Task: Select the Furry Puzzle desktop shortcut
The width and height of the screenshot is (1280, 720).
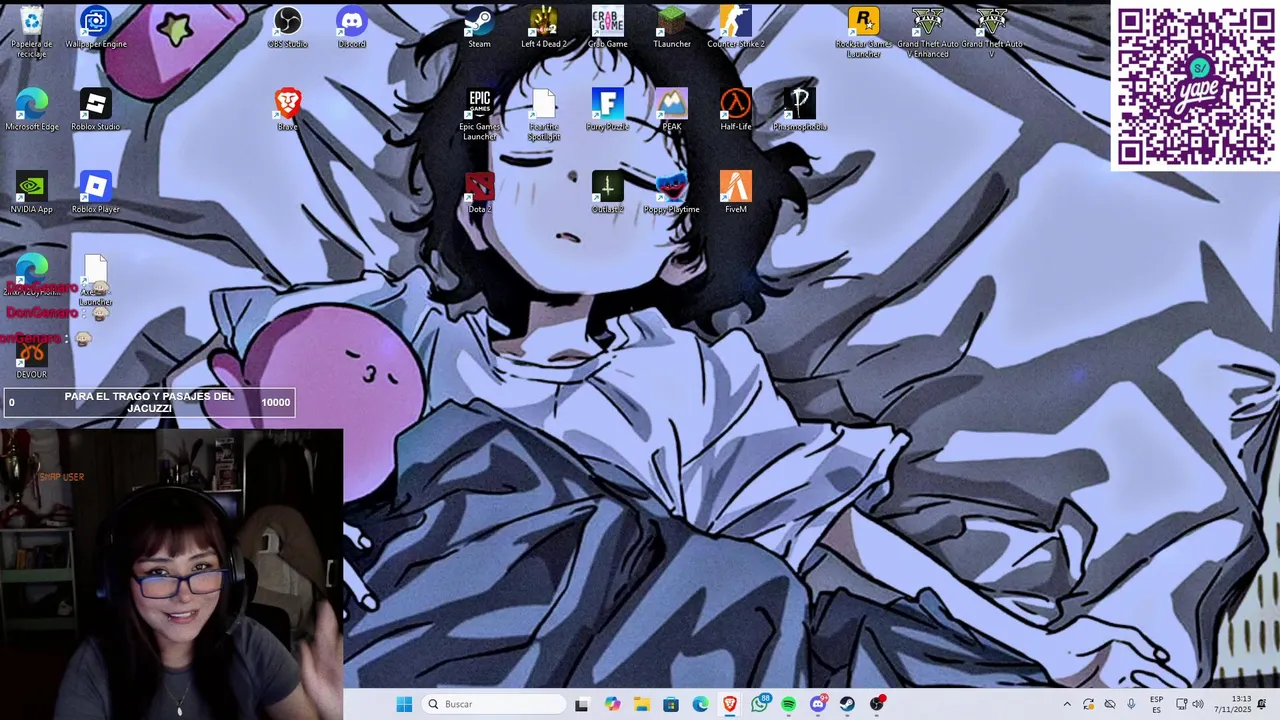Action: click(x=607, y=110)
